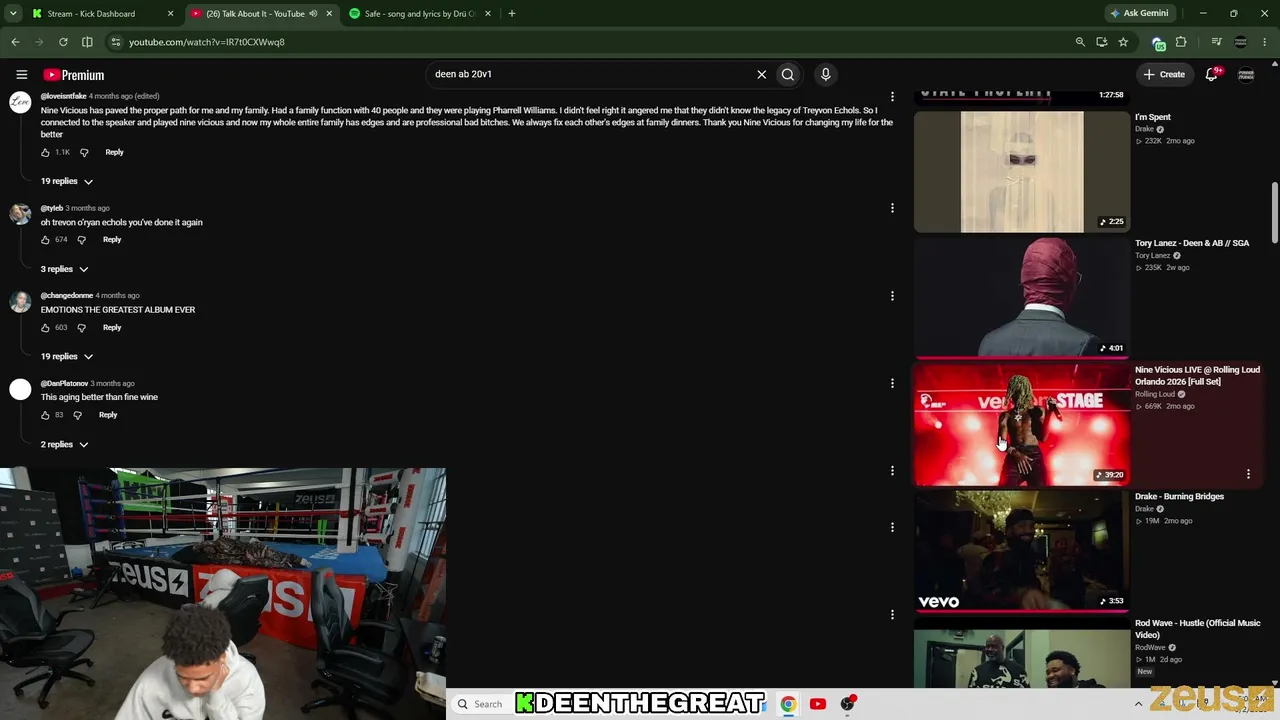Start a voice search with the microphone

point(825,74)
